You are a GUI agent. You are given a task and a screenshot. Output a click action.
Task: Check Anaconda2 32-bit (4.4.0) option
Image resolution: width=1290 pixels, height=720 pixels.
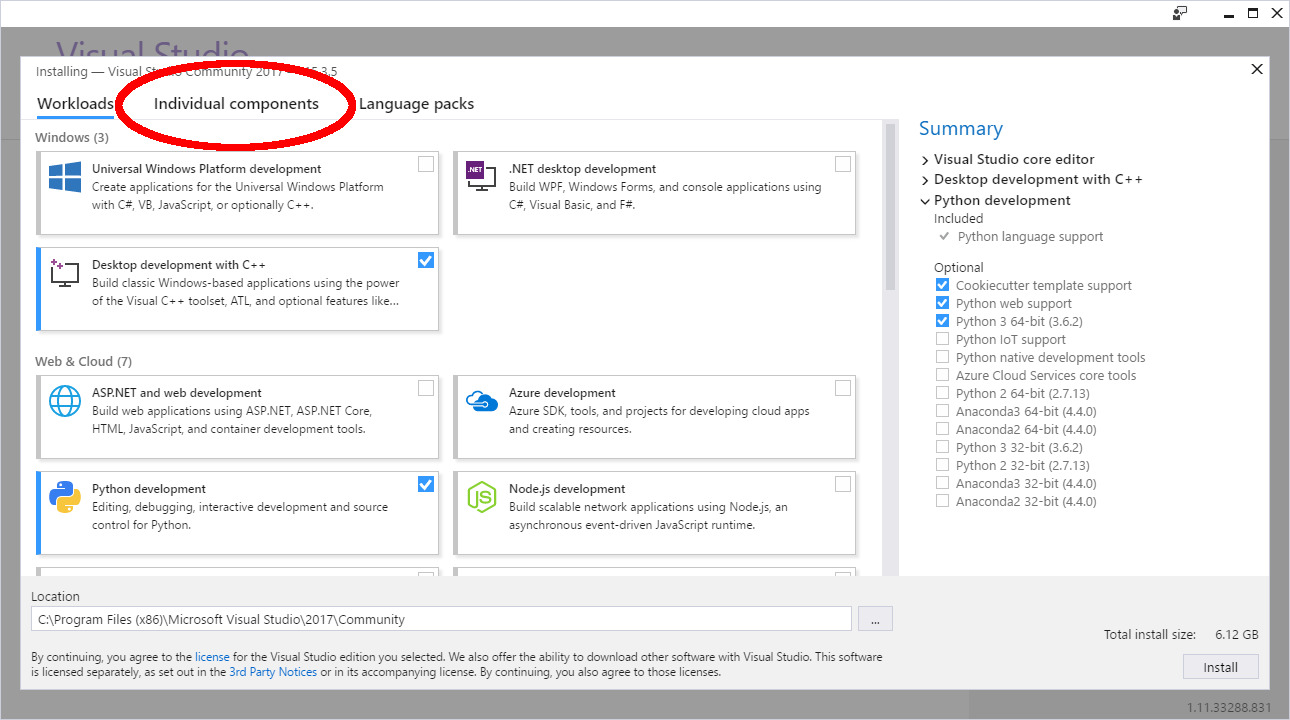click(x=942, y=501)
